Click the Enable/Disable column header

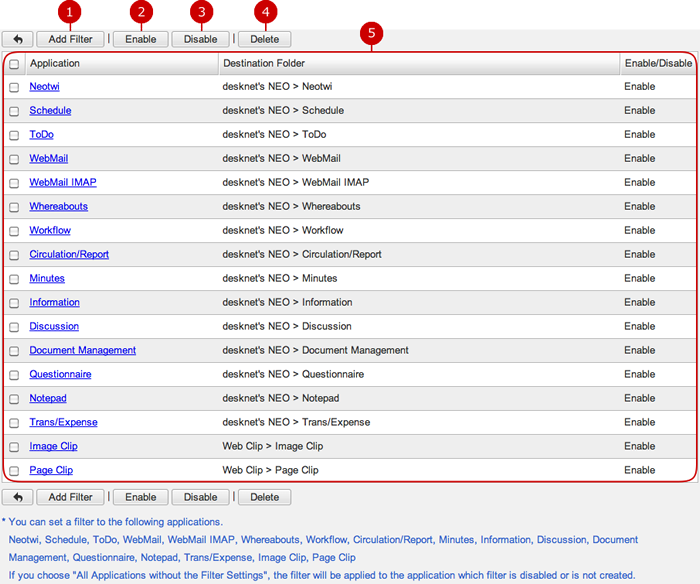point(658,63)
